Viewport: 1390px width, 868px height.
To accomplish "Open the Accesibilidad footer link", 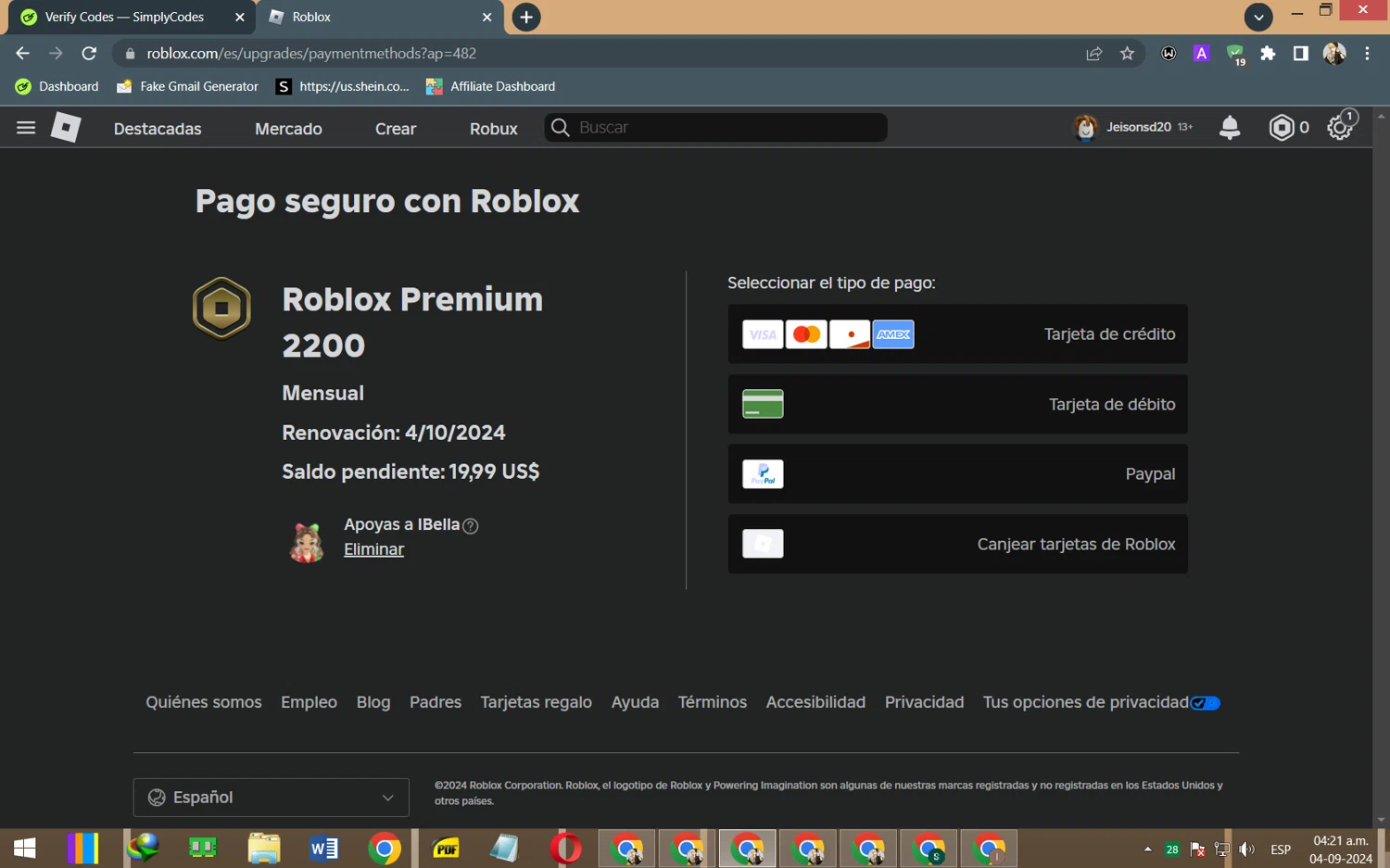I will click(x=815, y=702).
